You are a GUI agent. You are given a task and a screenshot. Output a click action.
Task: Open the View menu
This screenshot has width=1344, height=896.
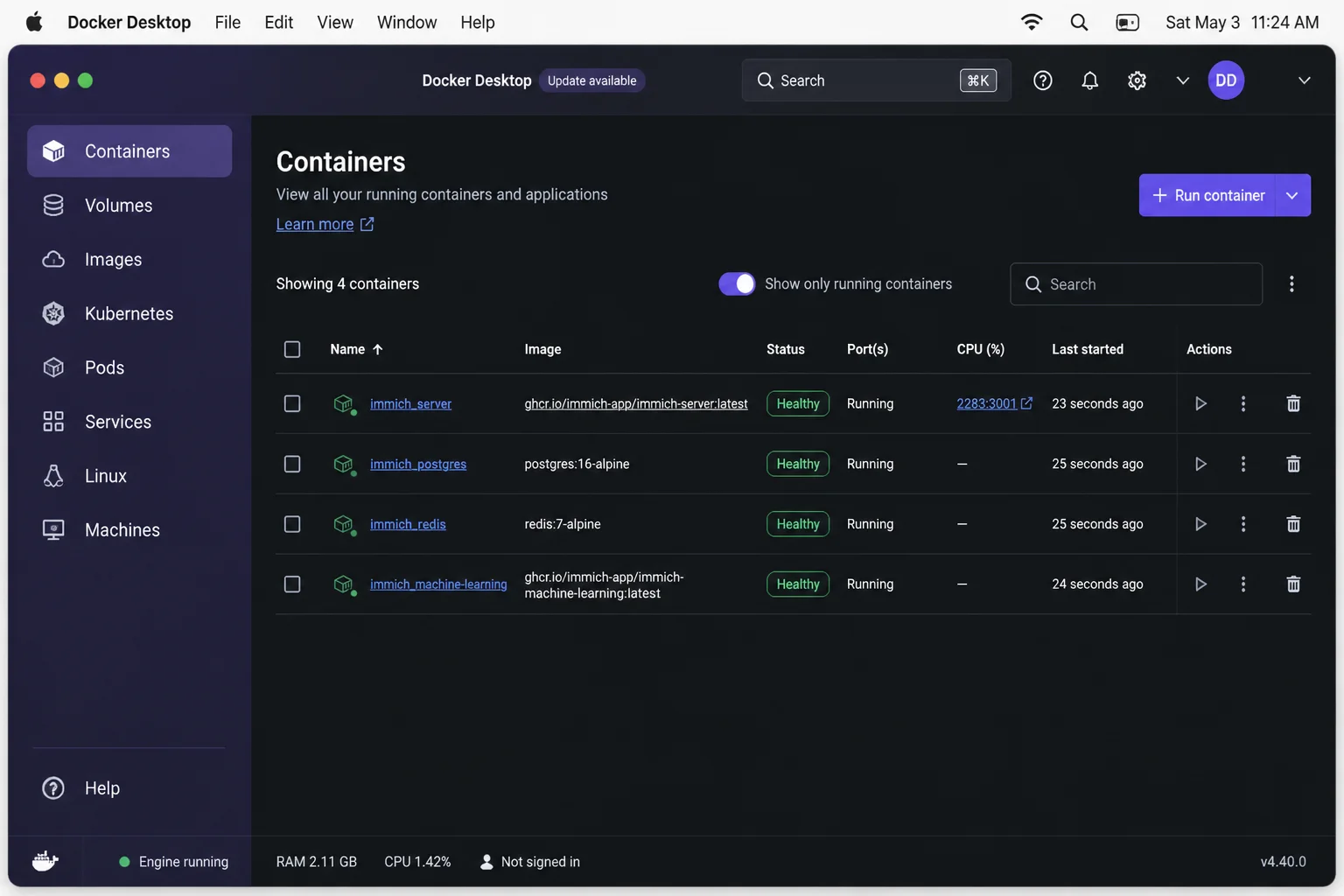(x=335, y=22)
